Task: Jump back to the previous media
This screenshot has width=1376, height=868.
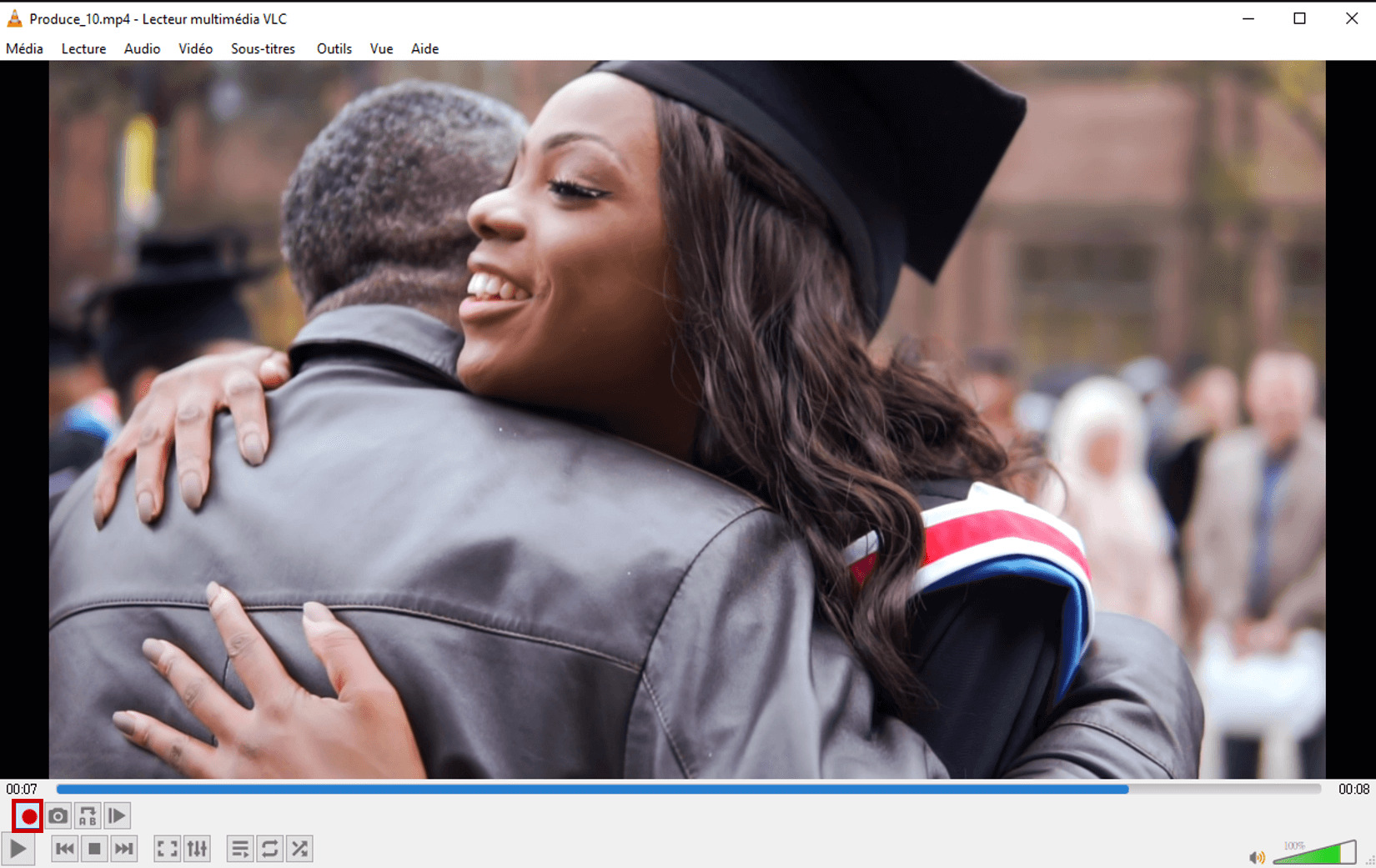Action: [64, 848]
